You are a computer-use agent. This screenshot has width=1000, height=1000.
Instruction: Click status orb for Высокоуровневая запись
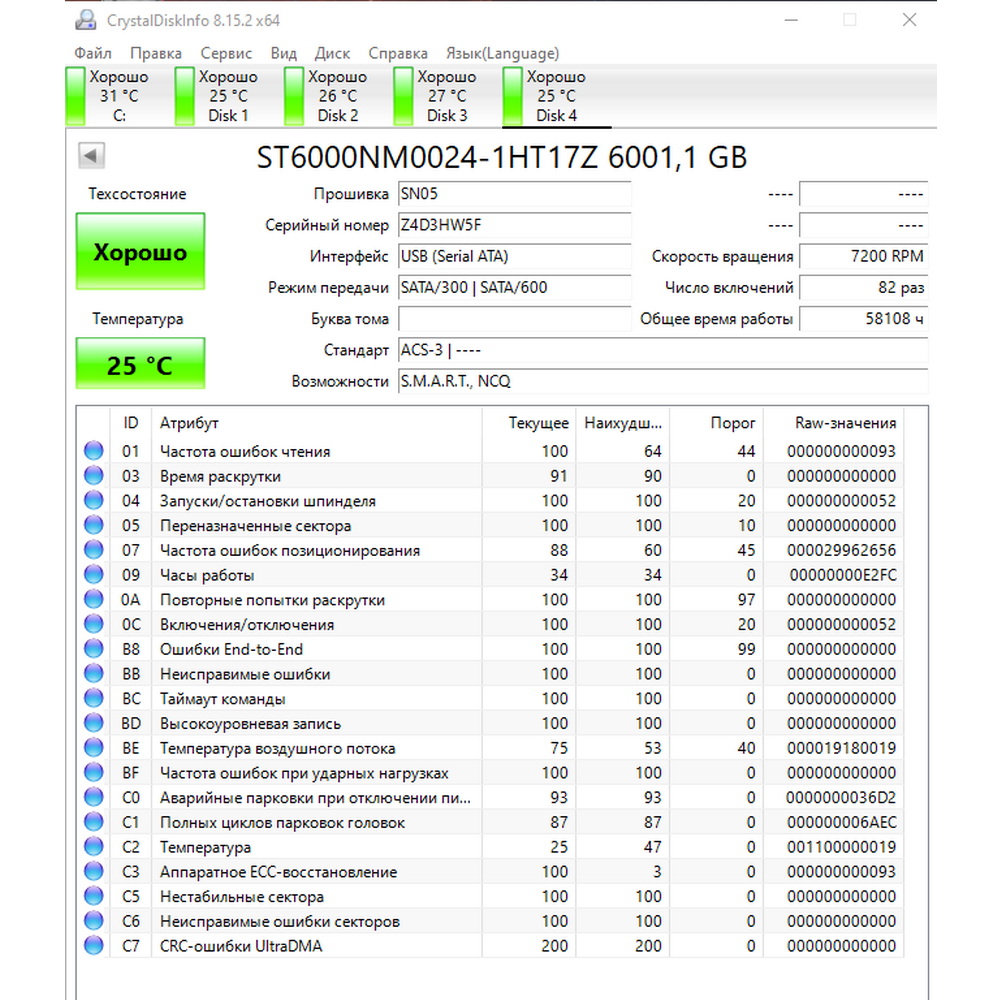pos(94,723)
